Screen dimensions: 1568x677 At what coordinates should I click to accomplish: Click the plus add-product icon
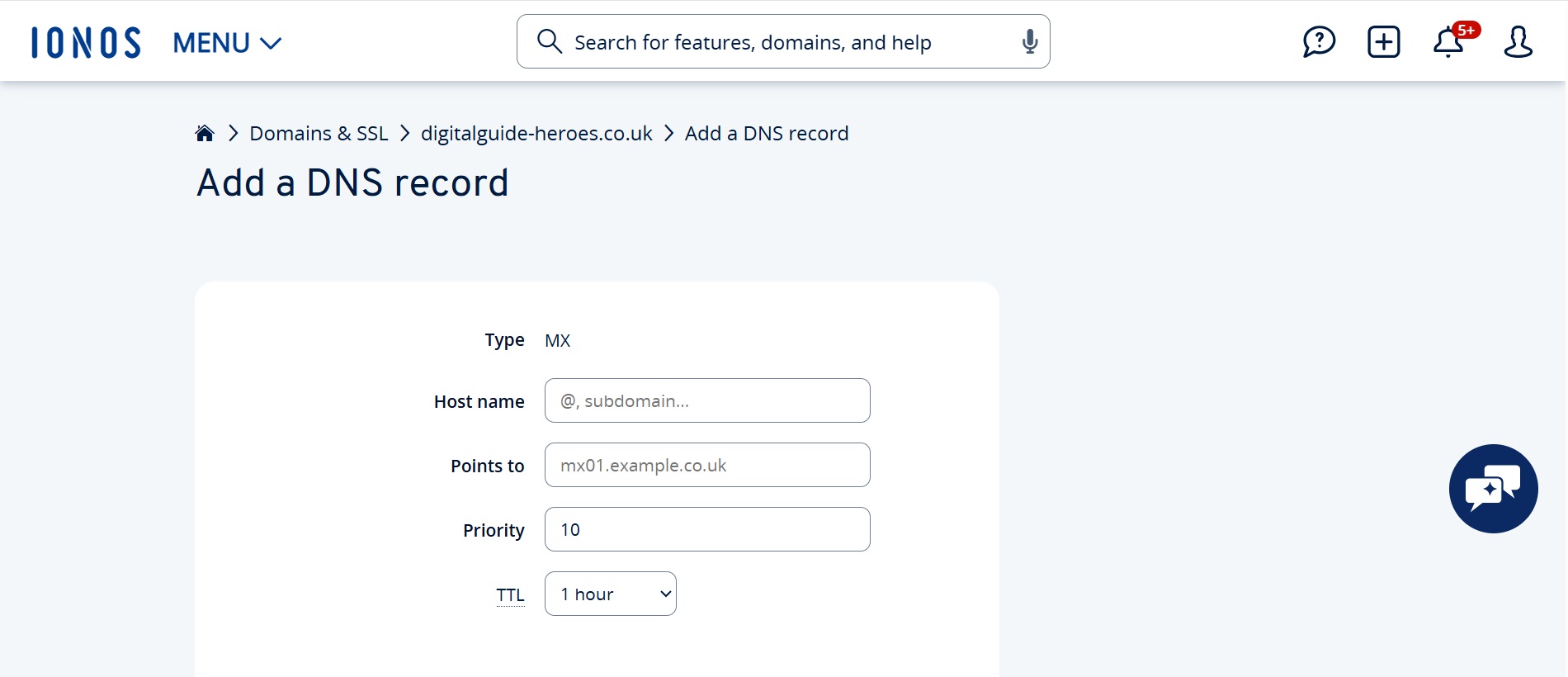pyautogui.click(x=1383, y=41)
